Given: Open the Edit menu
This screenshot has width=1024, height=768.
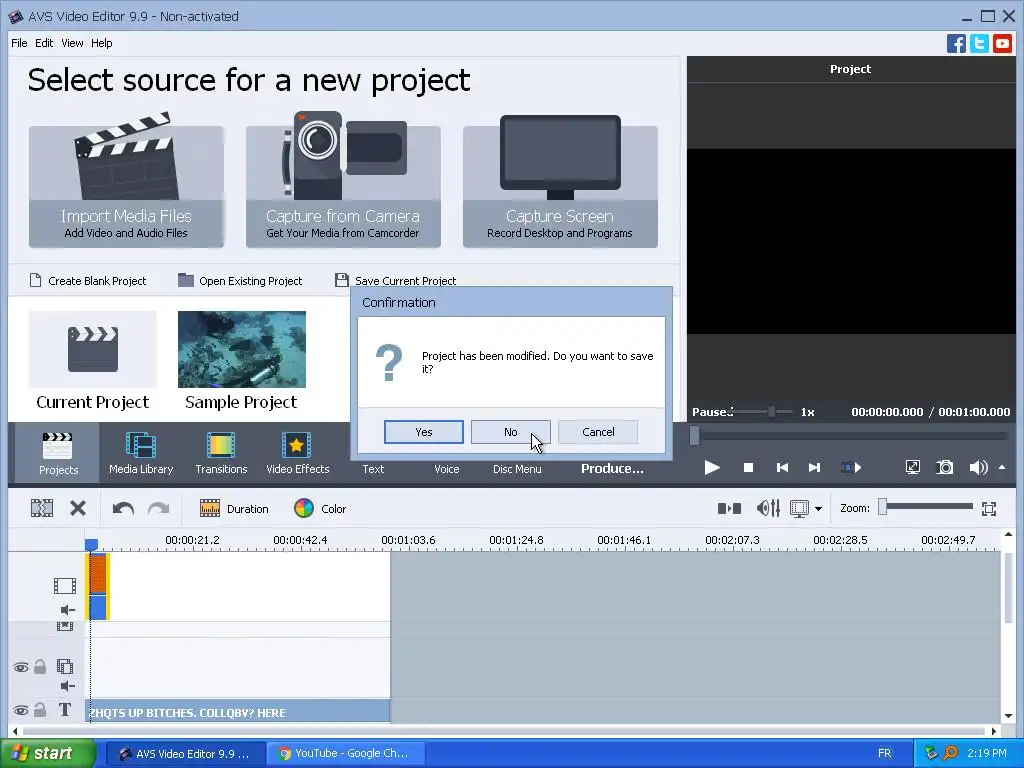Looking at the screenshot, I should point(44,43).
